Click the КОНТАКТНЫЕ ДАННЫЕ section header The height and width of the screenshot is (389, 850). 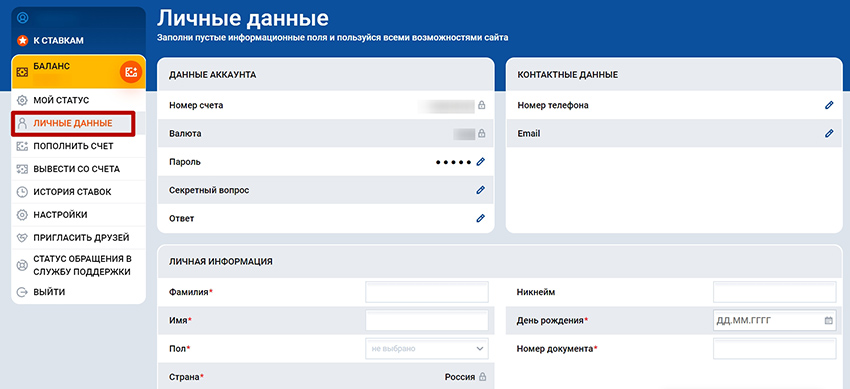[568, 75]
